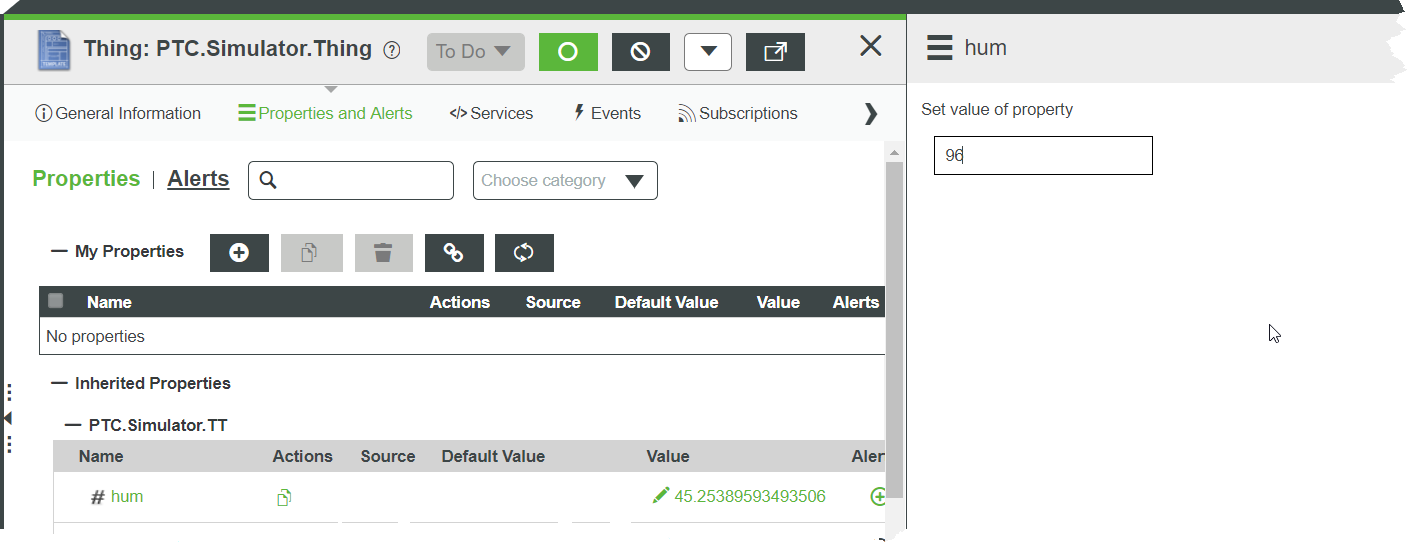Click the green circle save button
Viewport: 1414px width, 550px height.
click(x=568, y=52)
